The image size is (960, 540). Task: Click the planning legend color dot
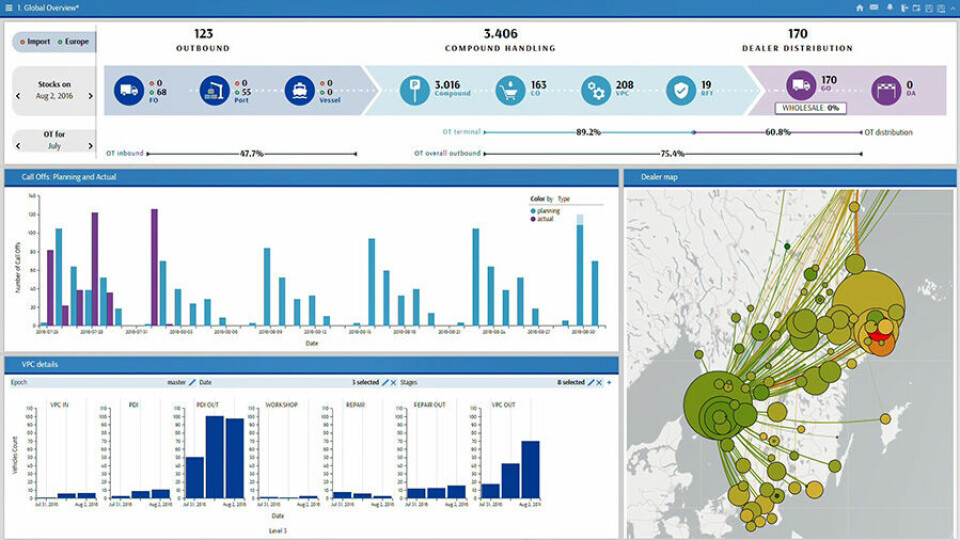tap(533, 211)
